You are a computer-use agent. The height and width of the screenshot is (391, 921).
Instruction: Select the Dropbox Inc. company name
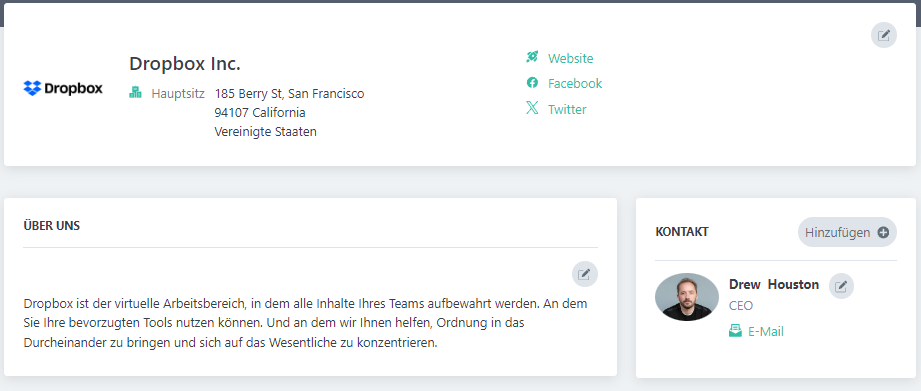pos(185,63)
